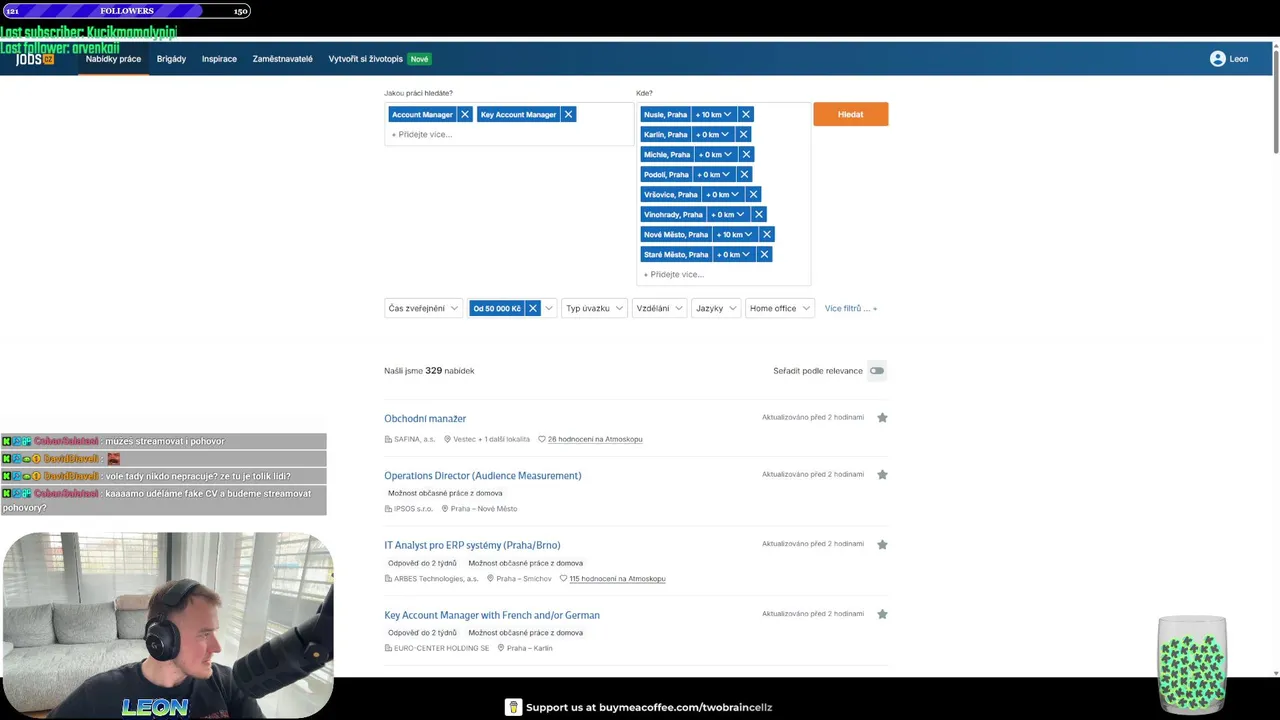Go to the Jobs.cz logo homepage
This screenshot has width=1280, height=720.
pyautogui.click(x=34, y=59)
